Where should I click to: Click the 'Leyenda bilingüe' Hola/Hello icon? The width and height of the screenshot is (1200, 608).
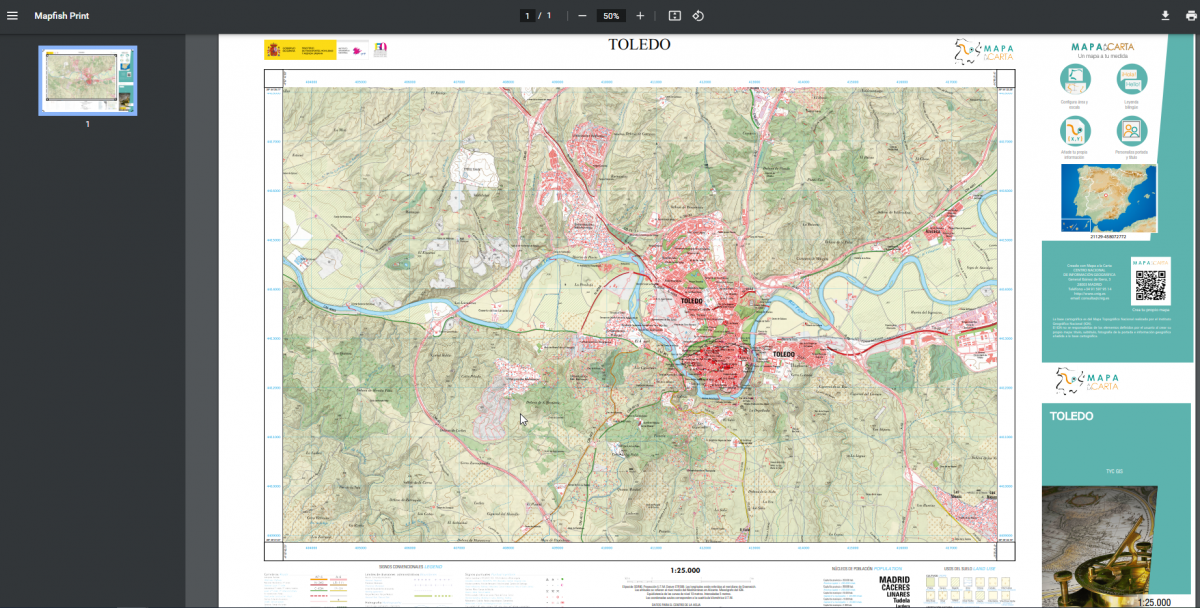click(x=1131, y=79)
